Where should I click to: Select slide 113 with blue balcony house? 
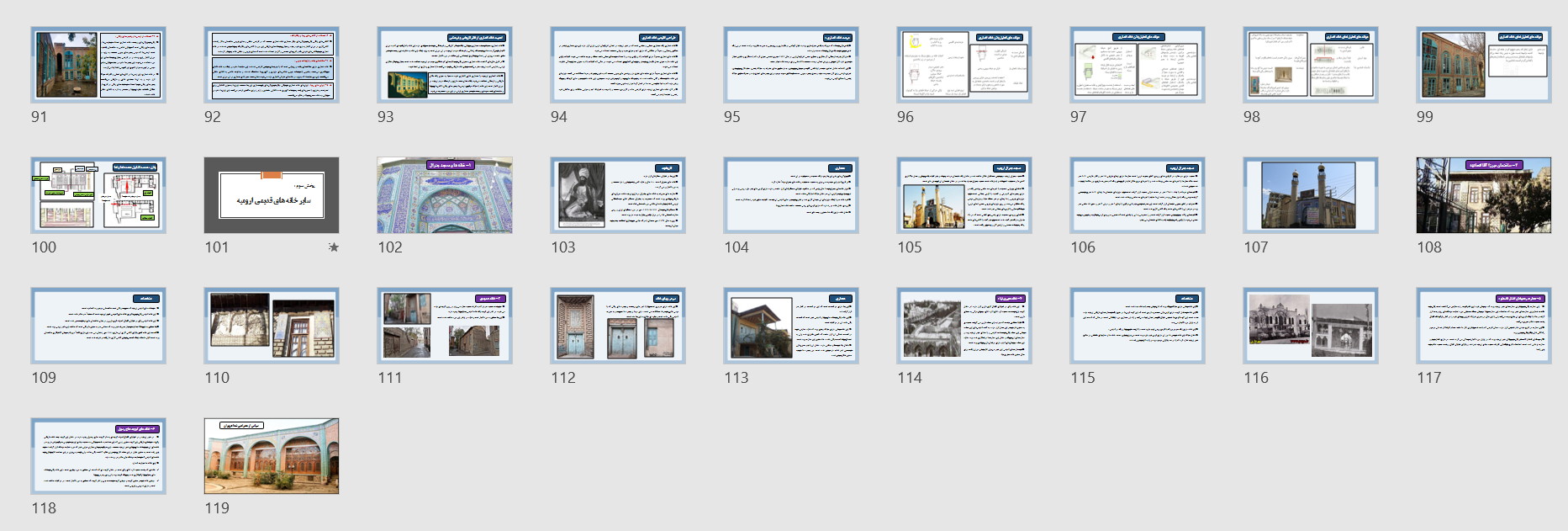click(x=791, y=326)
